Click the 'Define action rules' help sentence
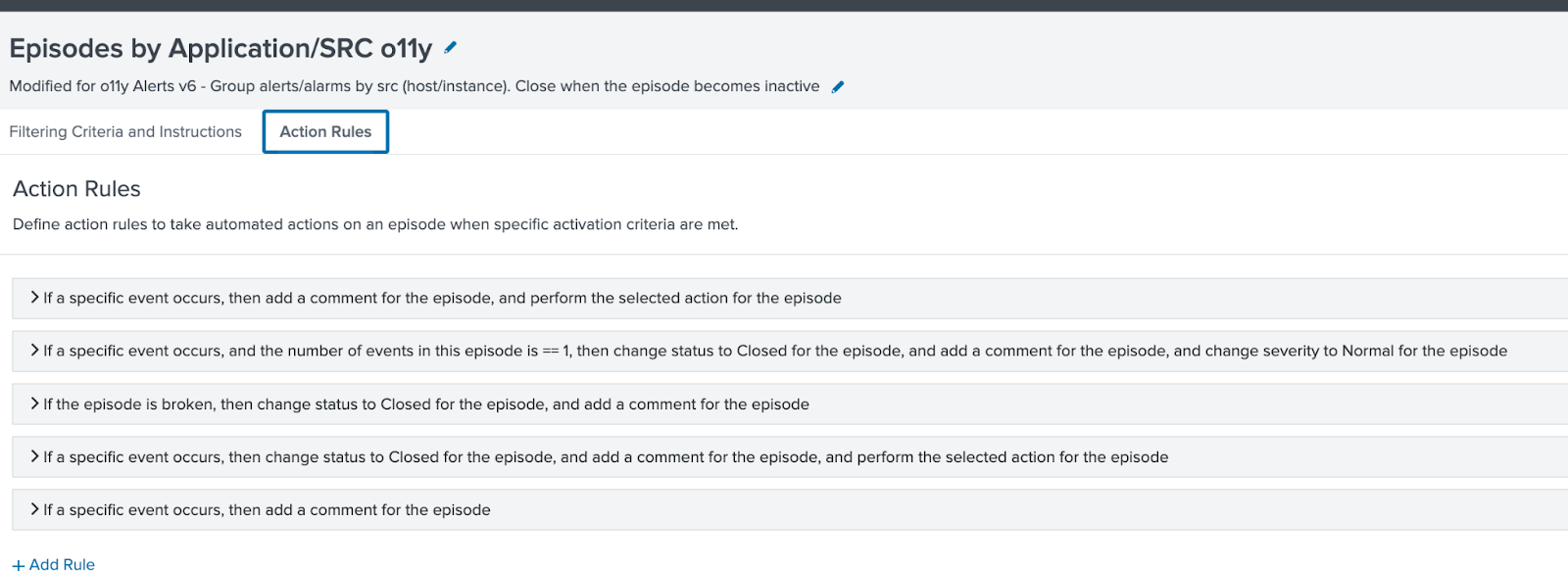The height and width of the screenshot is (571, 1568). coord(375,224)
